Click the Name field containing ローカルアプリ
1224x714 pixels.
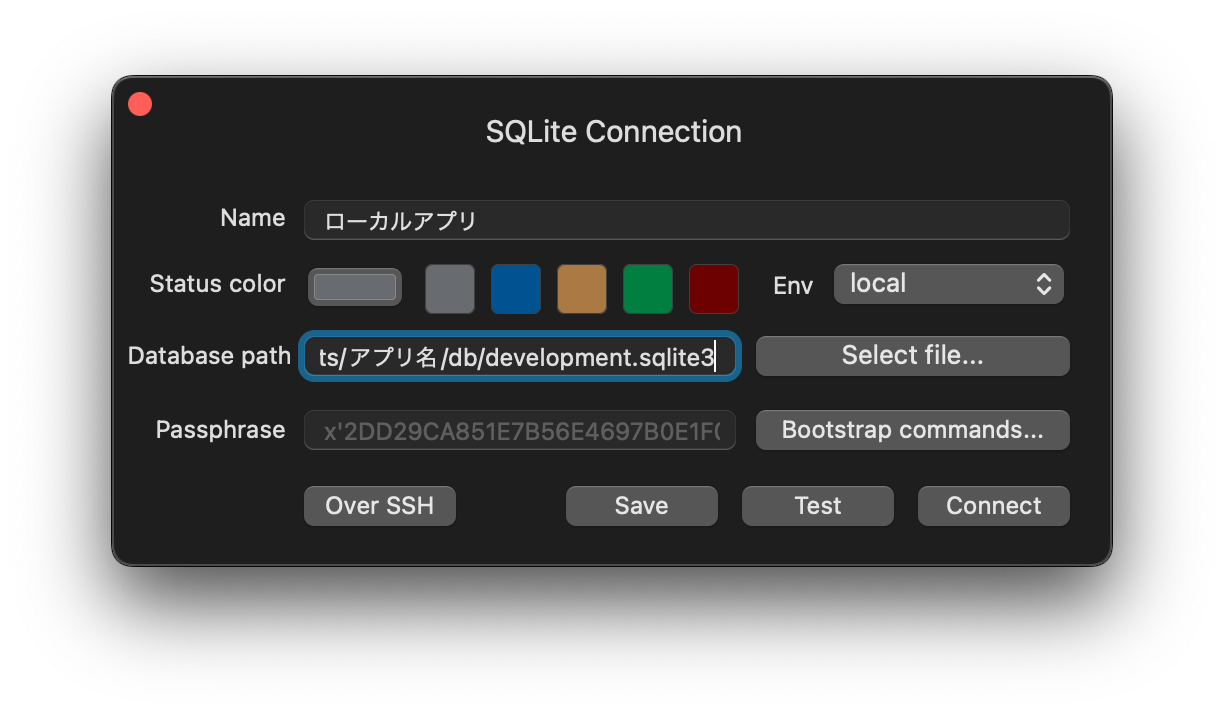[686, 220]
